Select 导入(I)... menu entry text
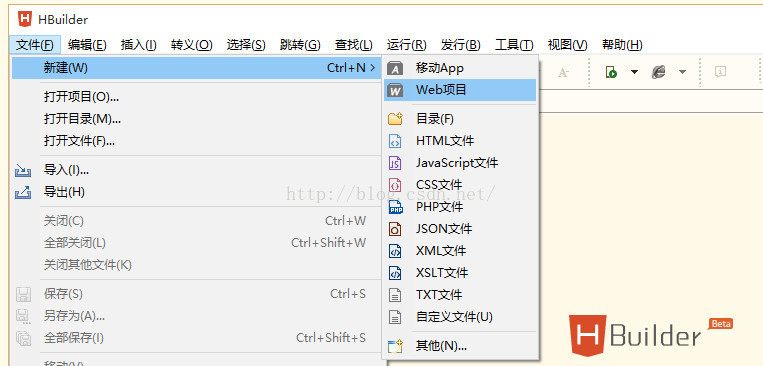 (66, 170)
